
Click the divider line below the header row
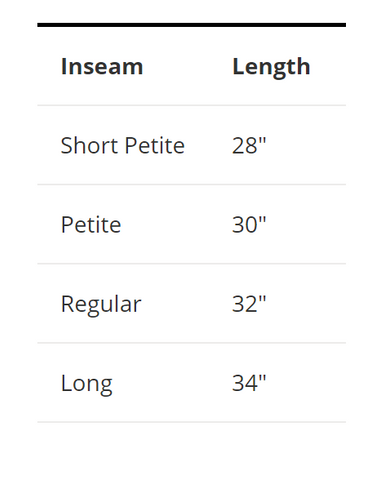click(x=192, y=105)
